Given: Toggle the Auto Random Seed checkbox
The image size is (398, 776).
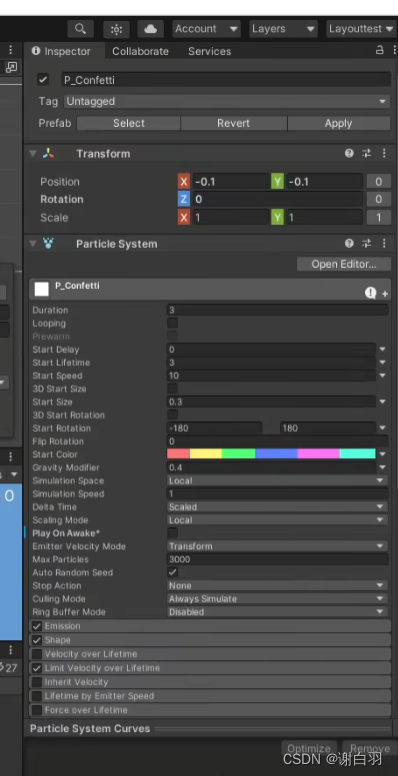Looking at the screenshot, I should [x=172, y=572].
